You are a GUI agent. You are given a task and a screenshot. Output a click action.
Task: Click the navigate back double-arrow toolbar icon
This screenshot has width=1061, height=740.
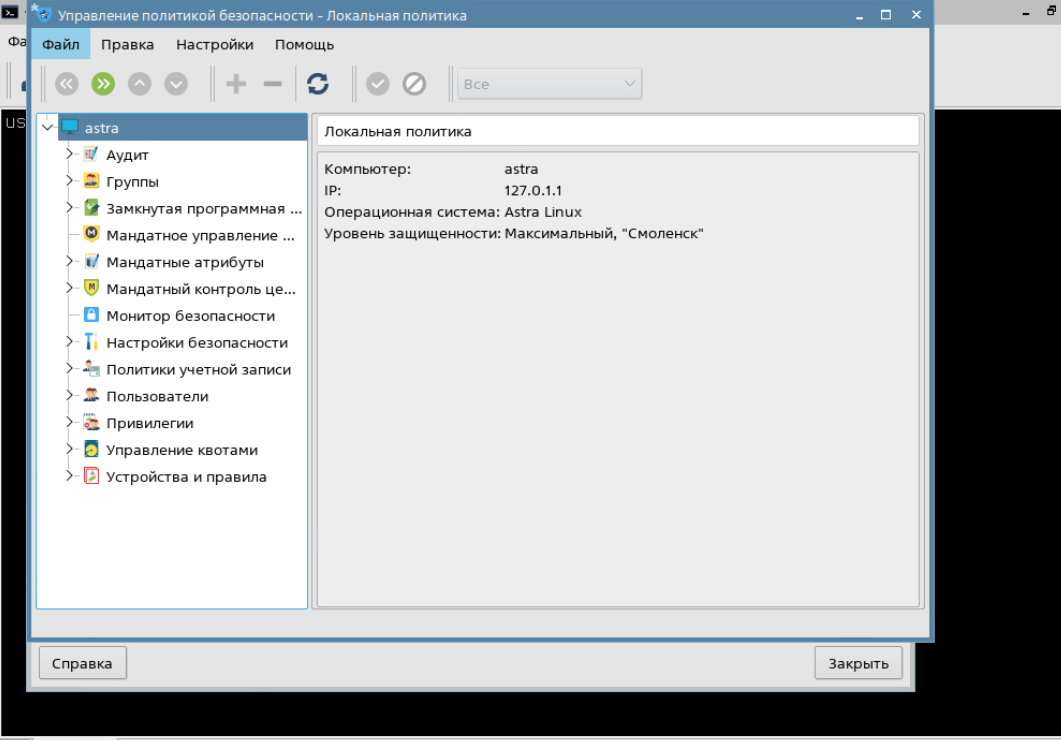pos(66,84)
